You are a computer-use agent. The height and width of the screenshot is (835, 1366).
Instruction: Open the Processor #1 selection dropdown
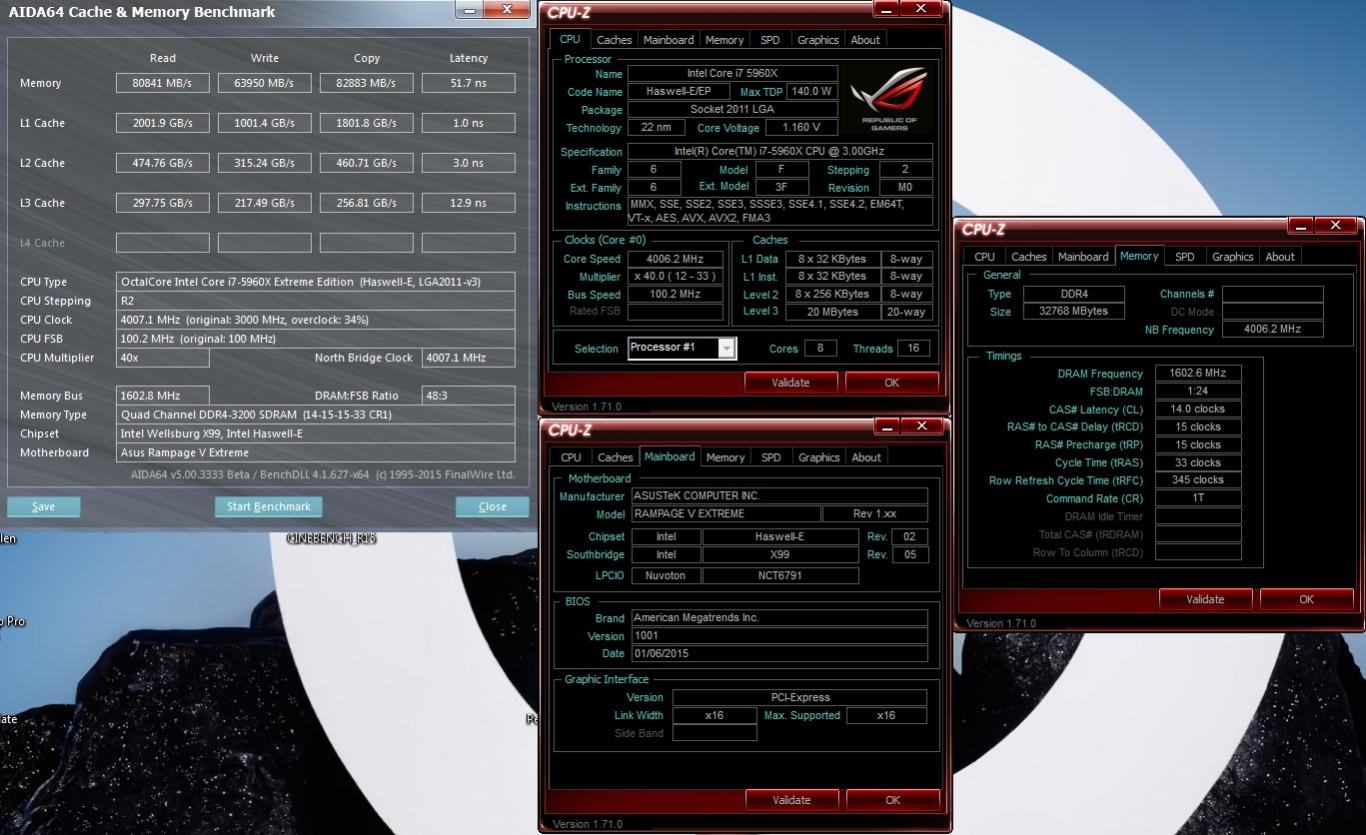click(727, 348)
